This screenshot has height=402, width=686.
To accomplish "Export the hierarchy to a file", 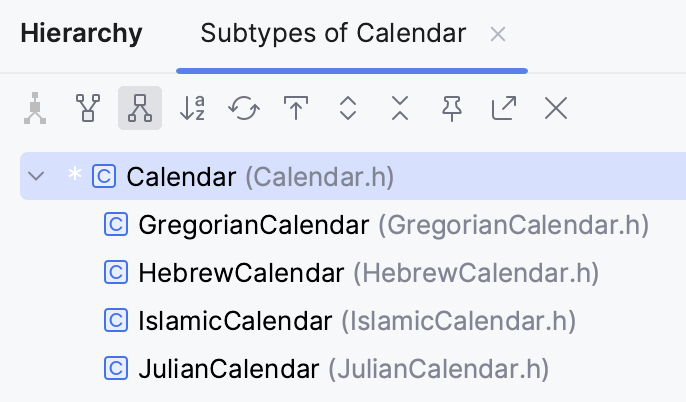I will [504, 108].
